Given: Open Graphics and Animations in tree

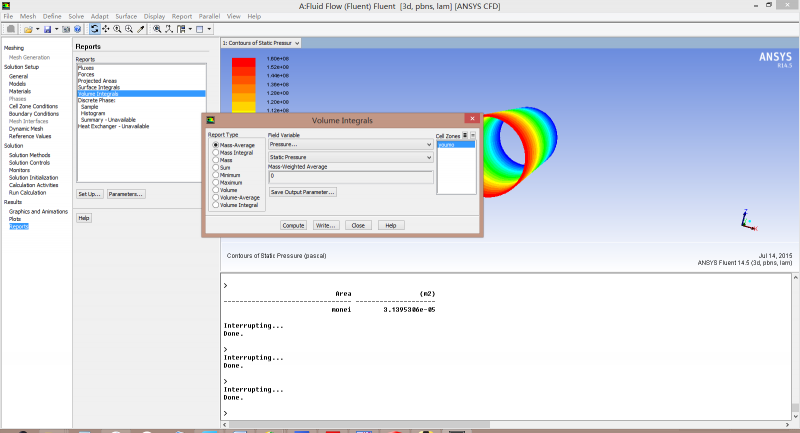Looking at the screenshot, I should click(x=38, y=212).
